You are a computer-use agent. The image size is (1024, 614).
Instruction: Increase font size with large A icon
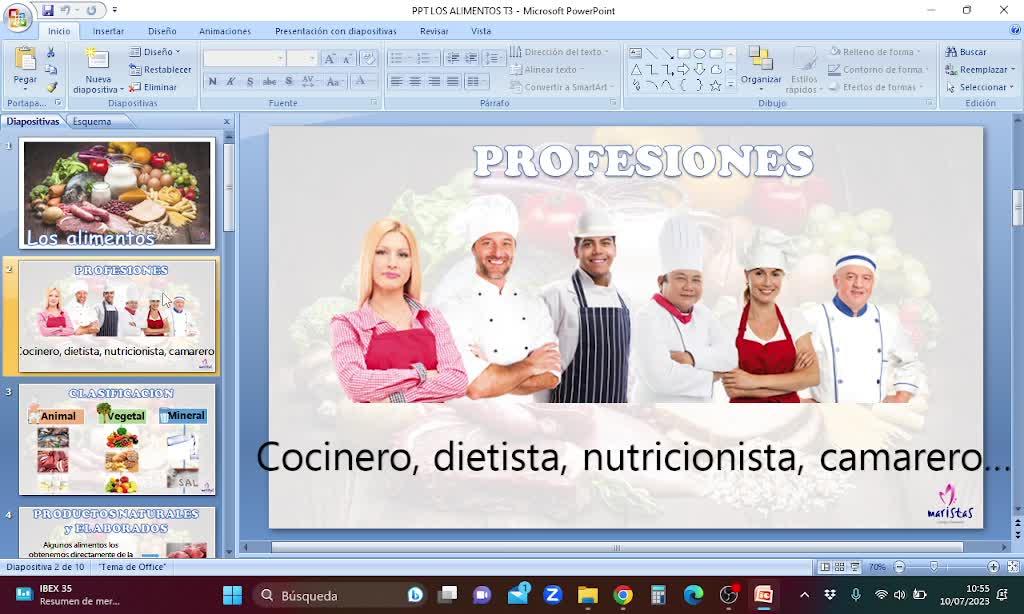pos(330,59)
